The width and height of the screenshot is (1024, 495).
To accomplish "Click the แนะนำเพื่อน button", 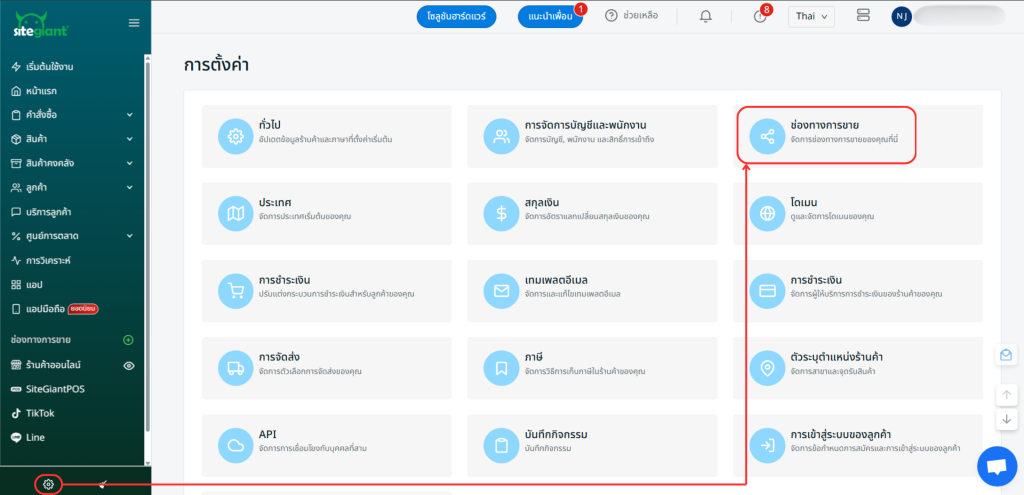I will click(x=550, y=17).
